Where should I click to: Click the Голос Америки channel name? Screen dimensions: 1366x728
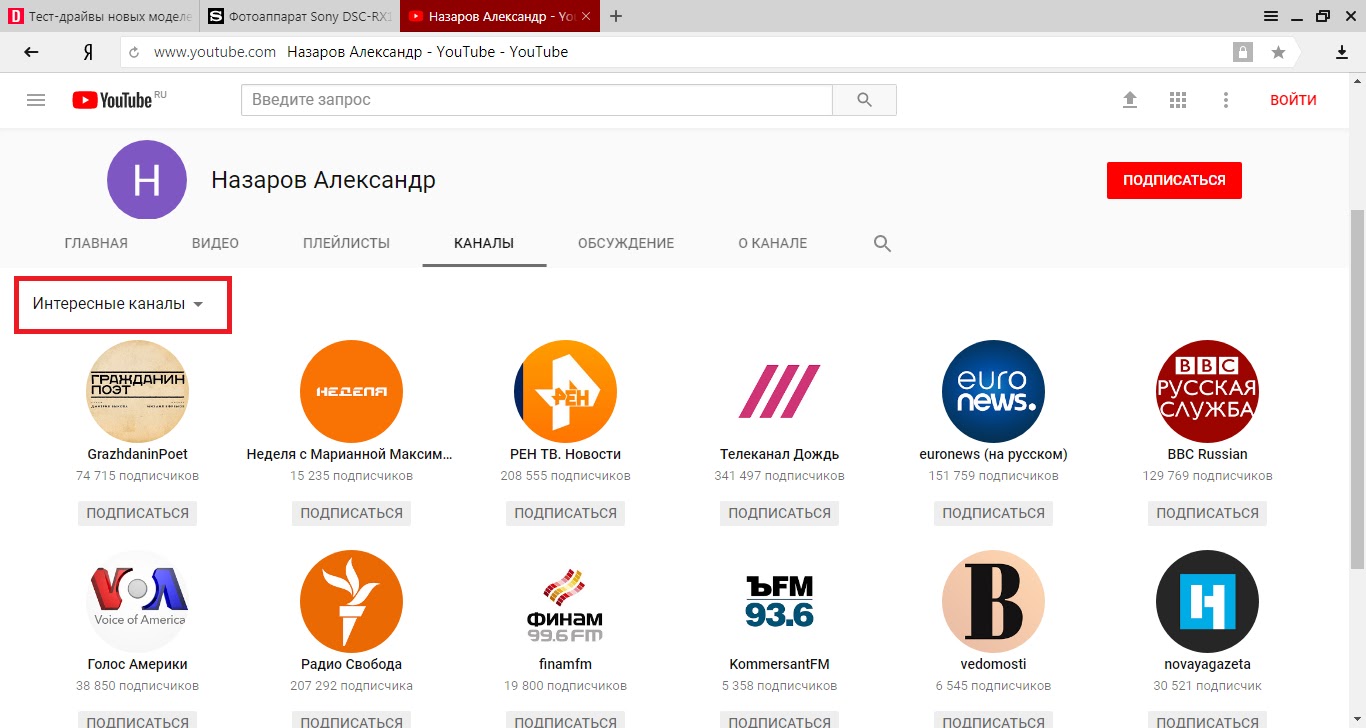138,664
